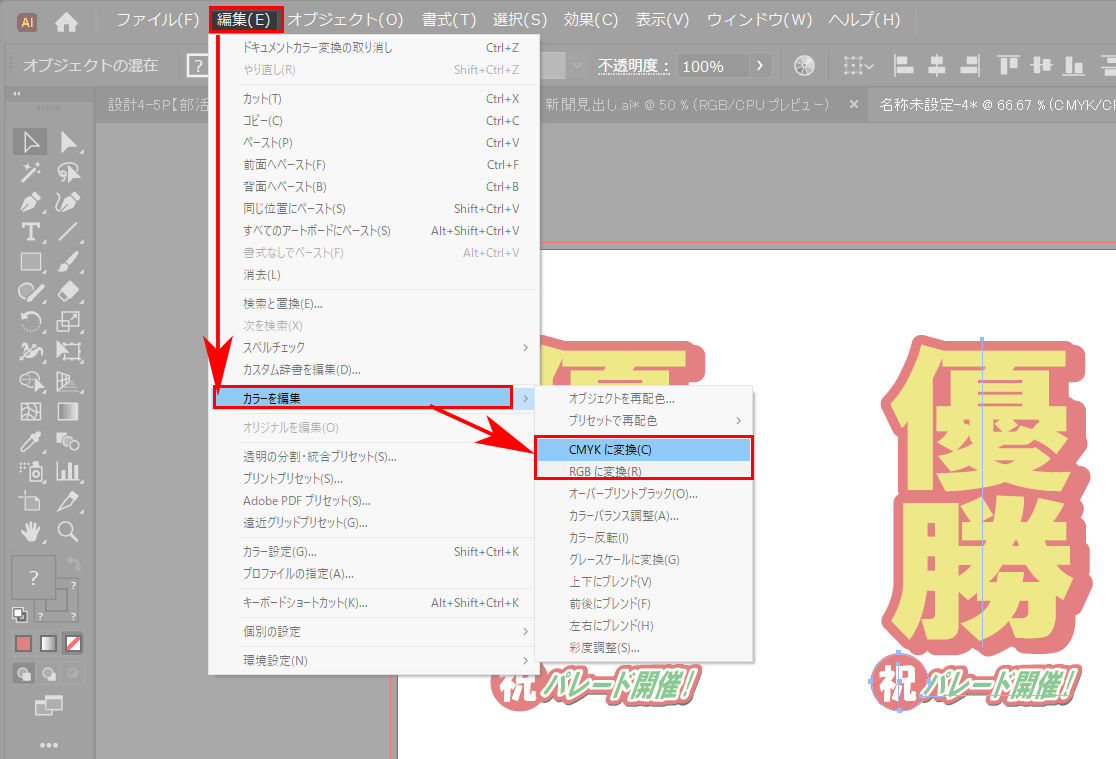Screen dimensions: 1116x759
Task: Swap the fill and stroke colors
Action: pyautogui.click(x=73, y=564)
